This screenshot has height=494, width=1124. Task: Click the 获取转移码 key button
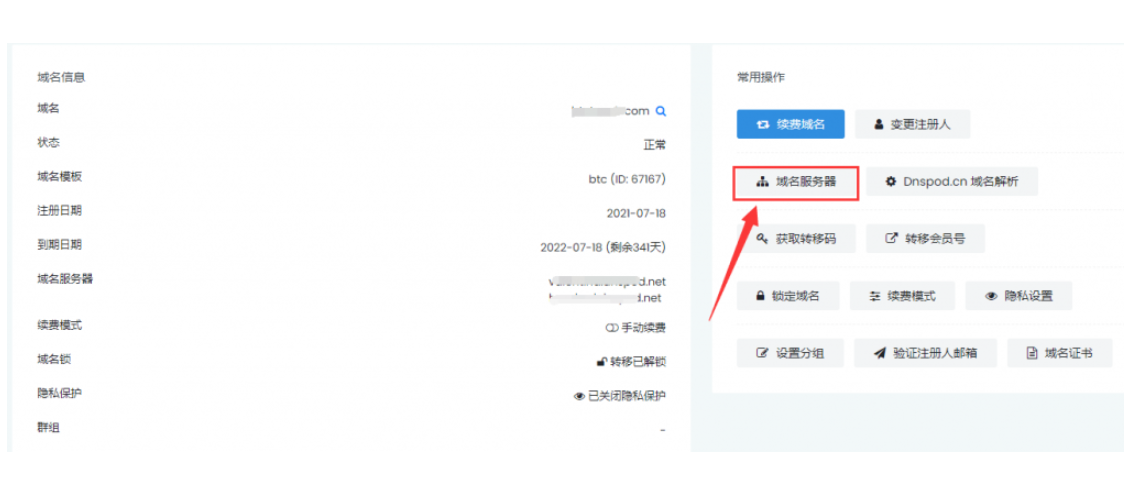[x=794, y=239]
